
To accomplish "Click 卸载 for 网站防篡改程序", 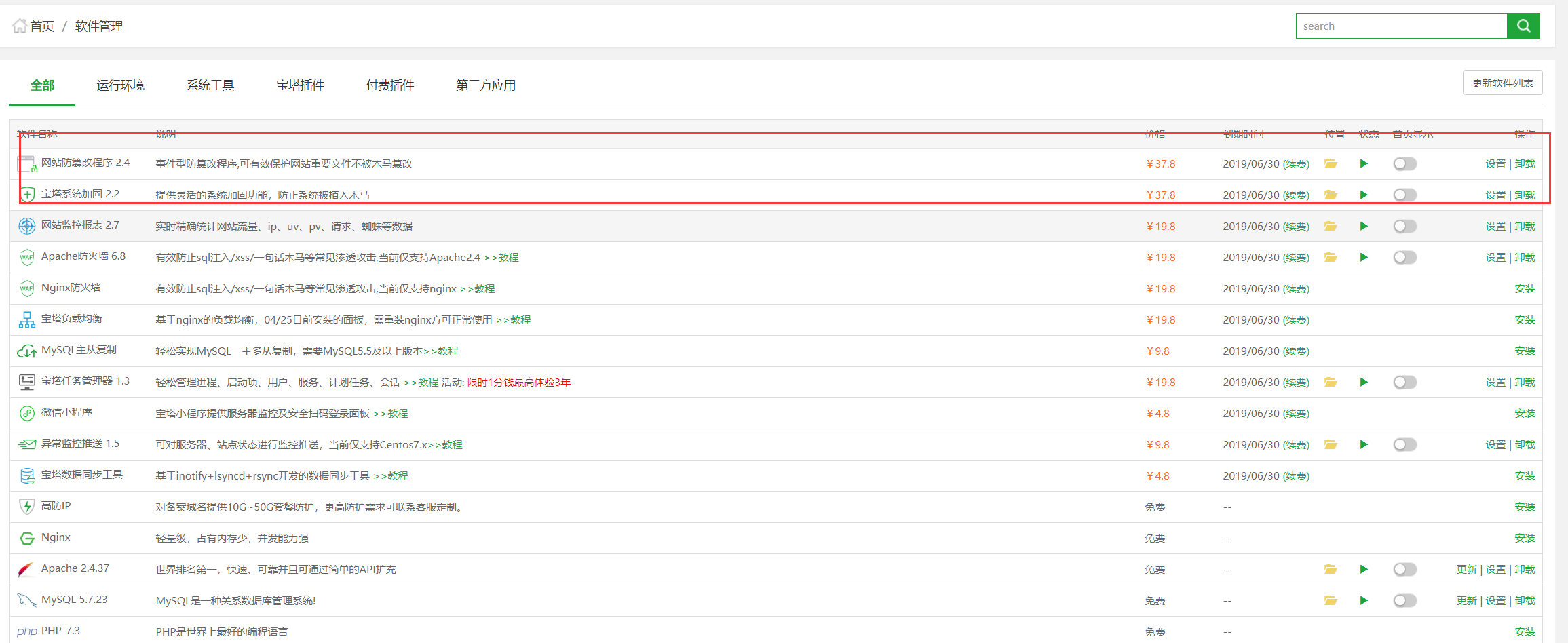I will [1525, 163].
